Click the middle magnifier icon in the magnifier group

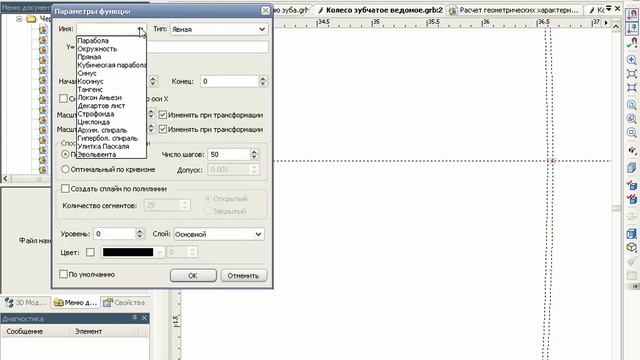pyautogui.click(x=632, y=119)
